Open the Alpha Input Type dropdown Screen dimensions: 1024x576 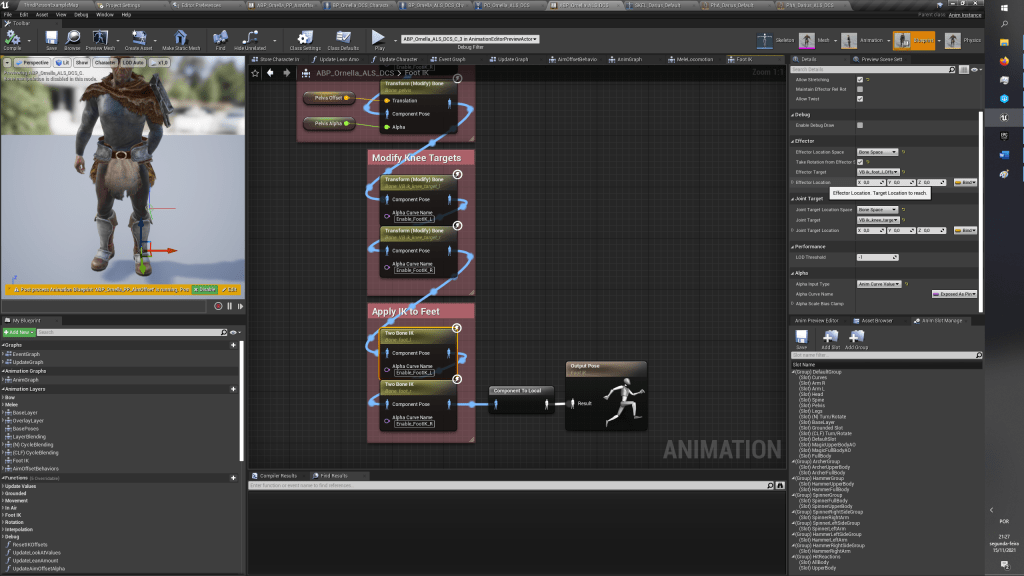[879, 284]
